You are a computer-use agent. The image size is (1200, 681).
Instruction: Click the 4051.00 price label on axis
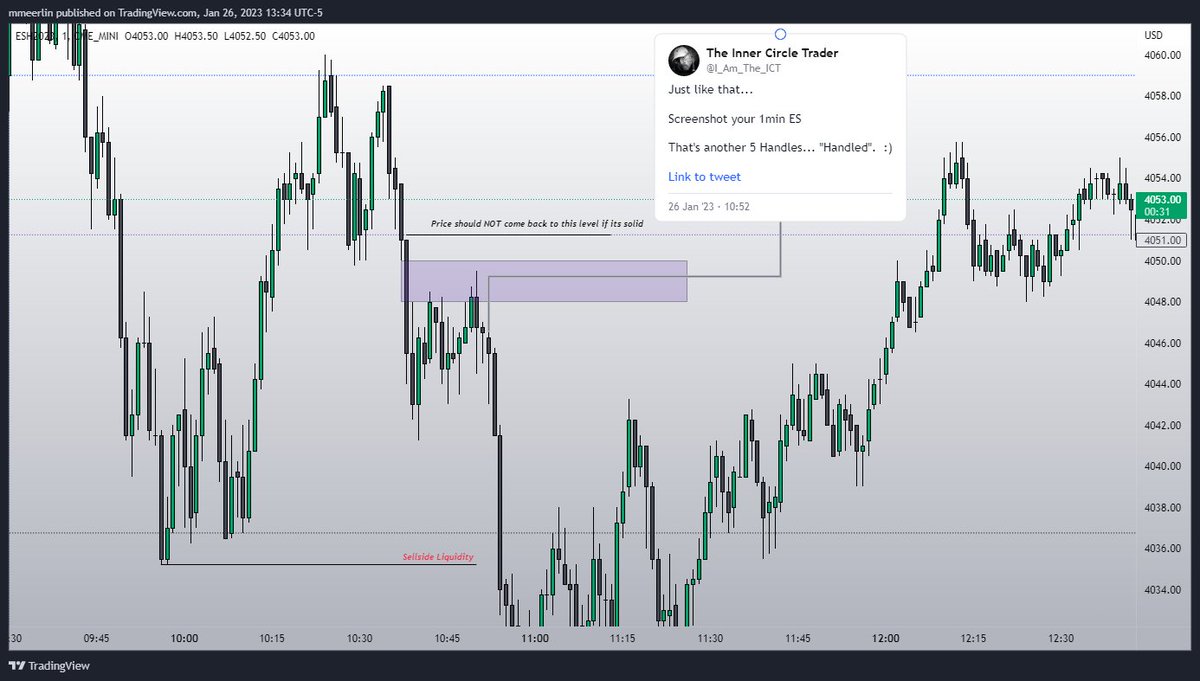1162,240
